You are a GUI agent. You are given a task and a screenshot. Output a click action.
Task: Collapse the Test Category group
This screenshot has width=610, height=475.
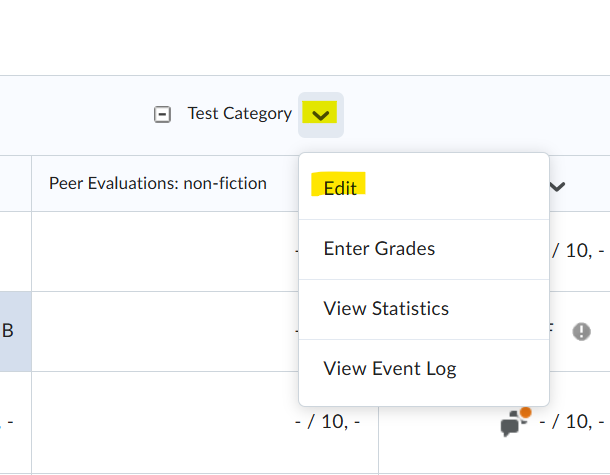coord(162,114)
